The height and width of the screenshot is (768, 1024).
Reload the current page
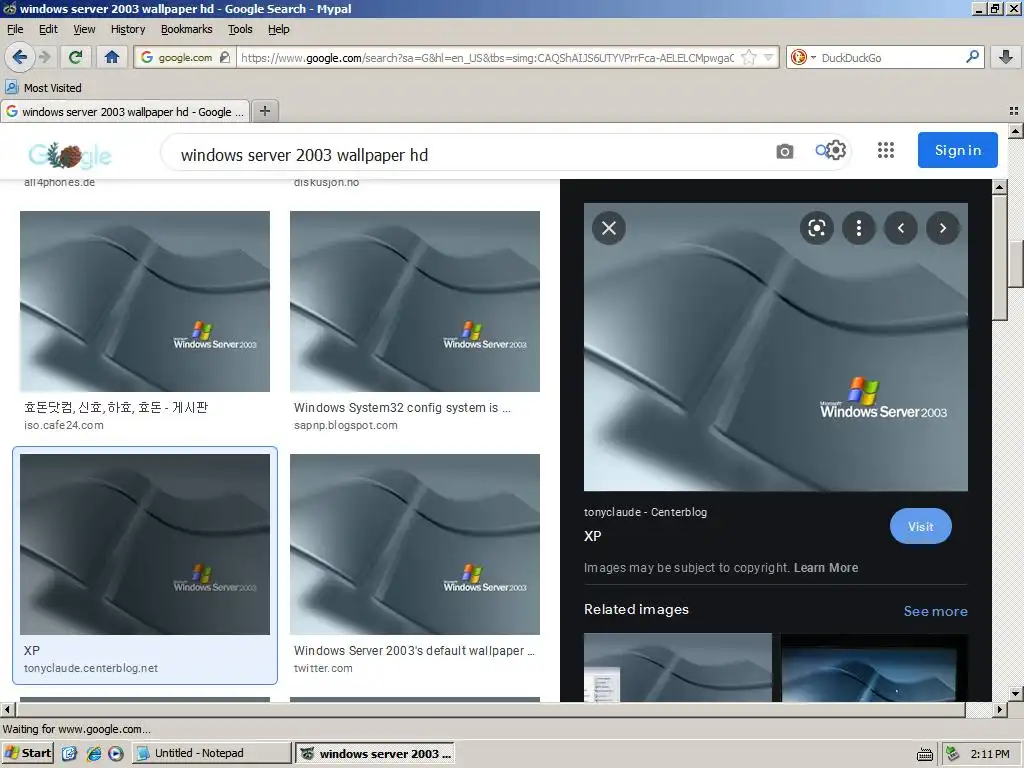click(75, 57)
